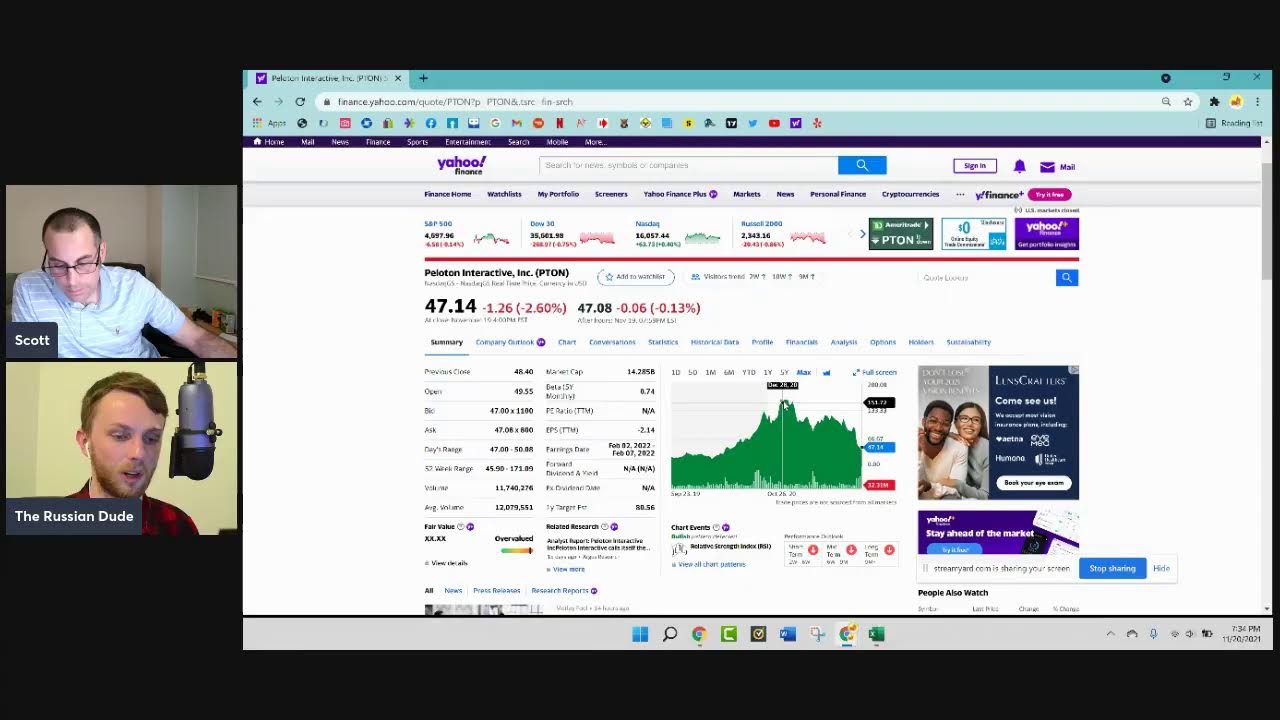Image resolution: width=1280 pixels, height=720 pixels.
Task: Filter news by Press Releases
Action: (497, 590)
